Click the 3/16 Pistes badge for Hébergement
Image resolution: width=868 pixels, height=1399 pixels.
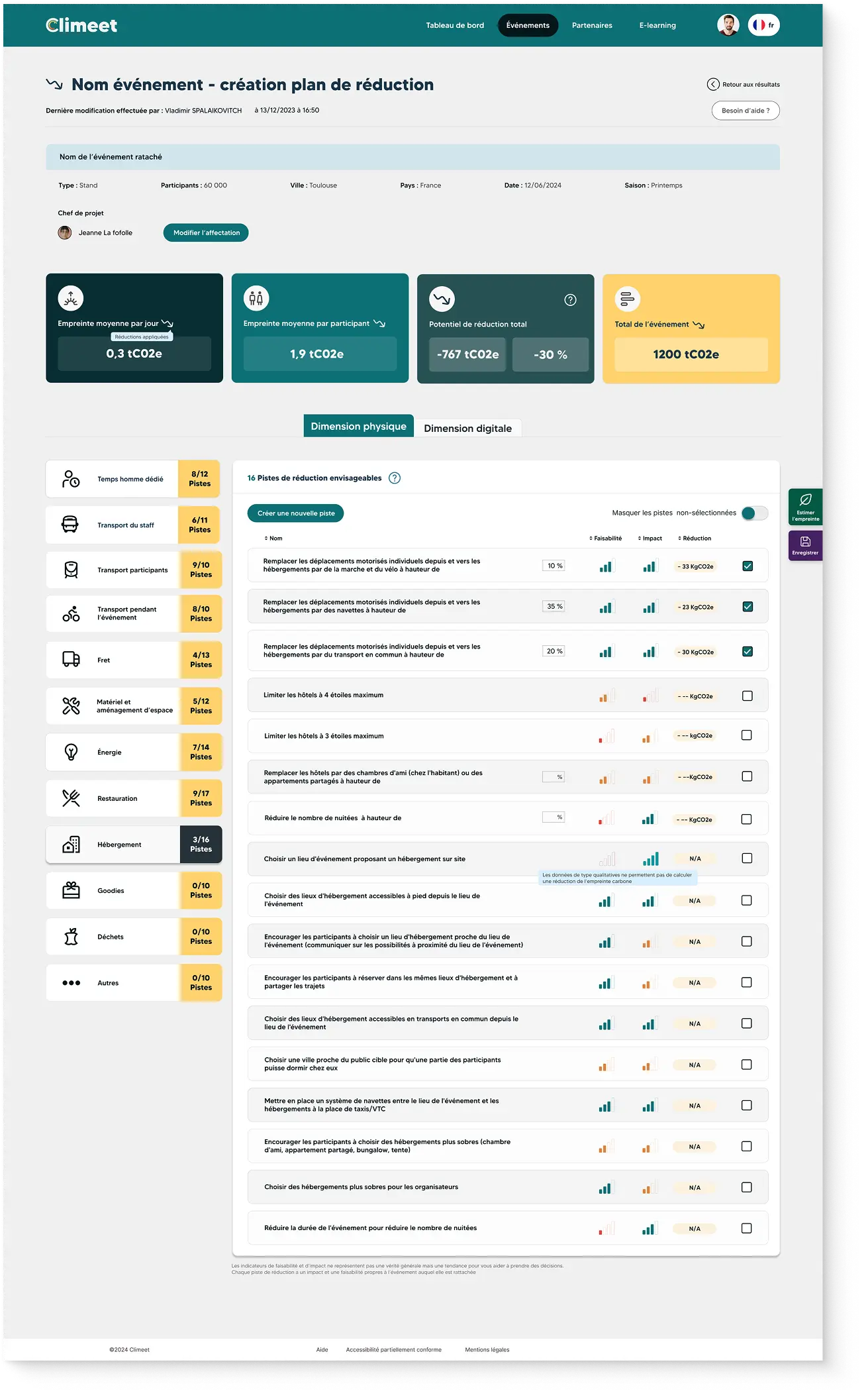(x=201, y=845)
